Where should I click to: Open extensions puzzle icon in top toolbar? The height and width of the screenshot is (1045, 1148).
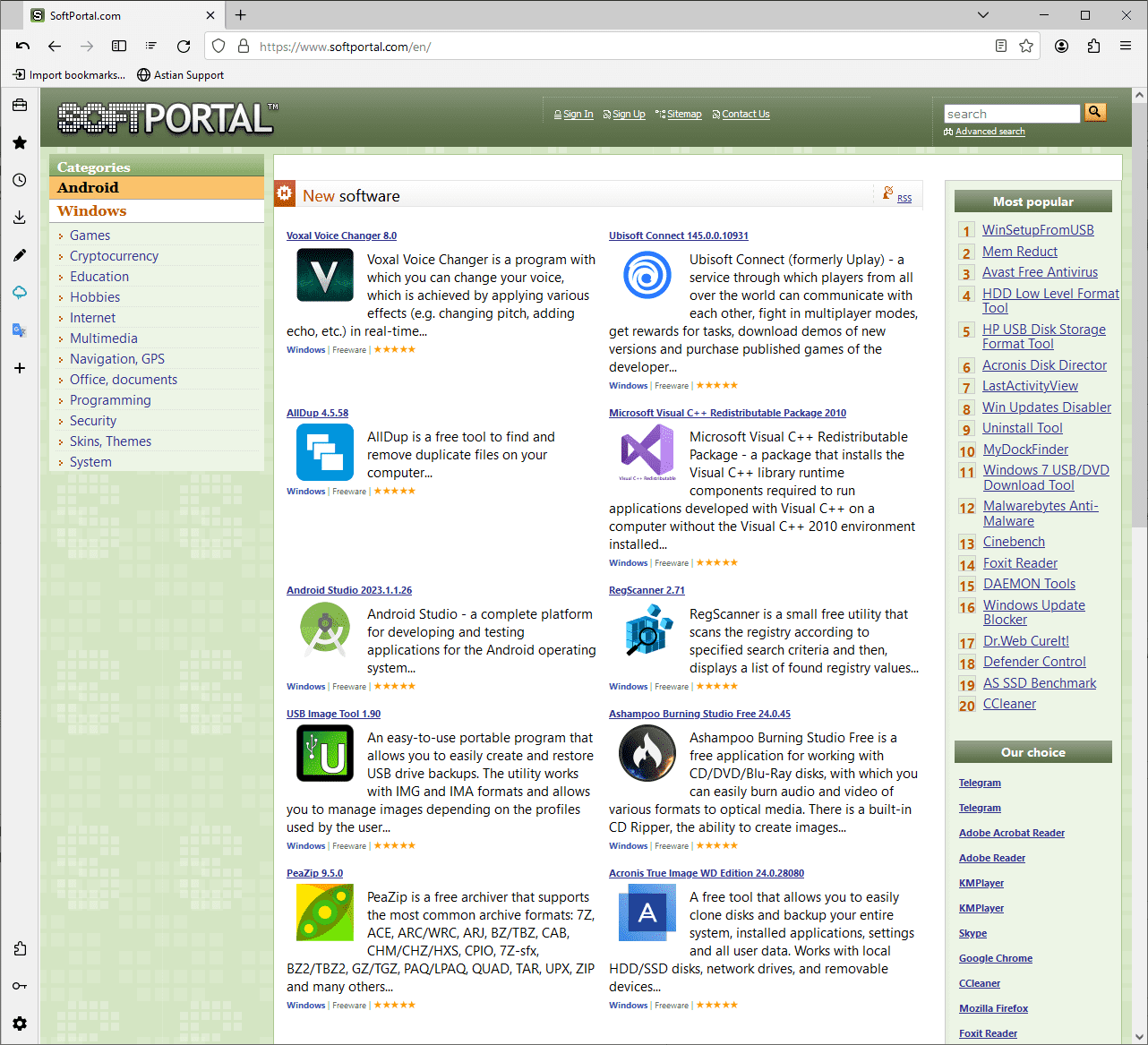(x=1093, y=47)
